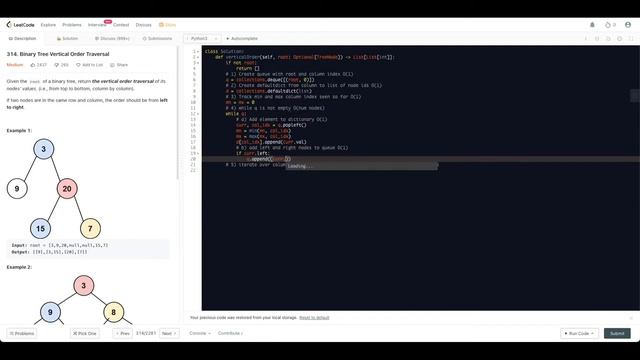Click the Pick One button
This screenshot has height=360, width=640.
[84, 333]
